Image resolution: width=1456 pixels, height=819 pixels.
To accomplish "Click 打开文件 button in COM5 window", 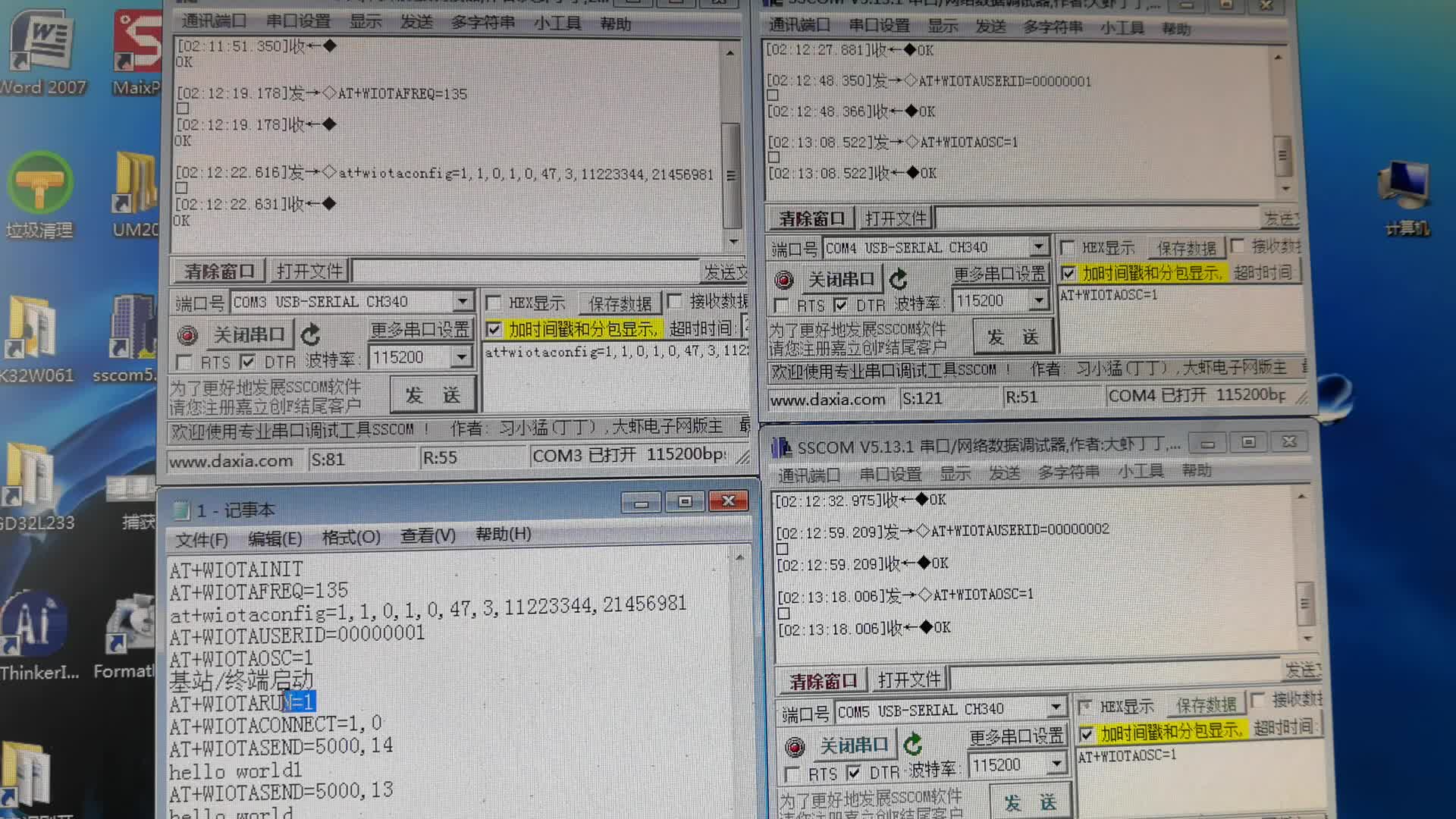I will click(x=908, y=679).
